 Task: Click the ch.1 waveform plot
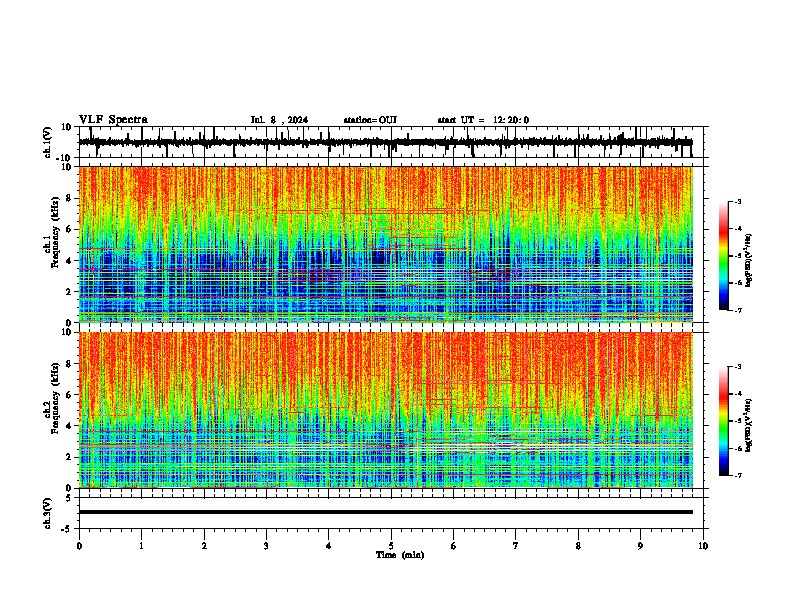[391, 142]
